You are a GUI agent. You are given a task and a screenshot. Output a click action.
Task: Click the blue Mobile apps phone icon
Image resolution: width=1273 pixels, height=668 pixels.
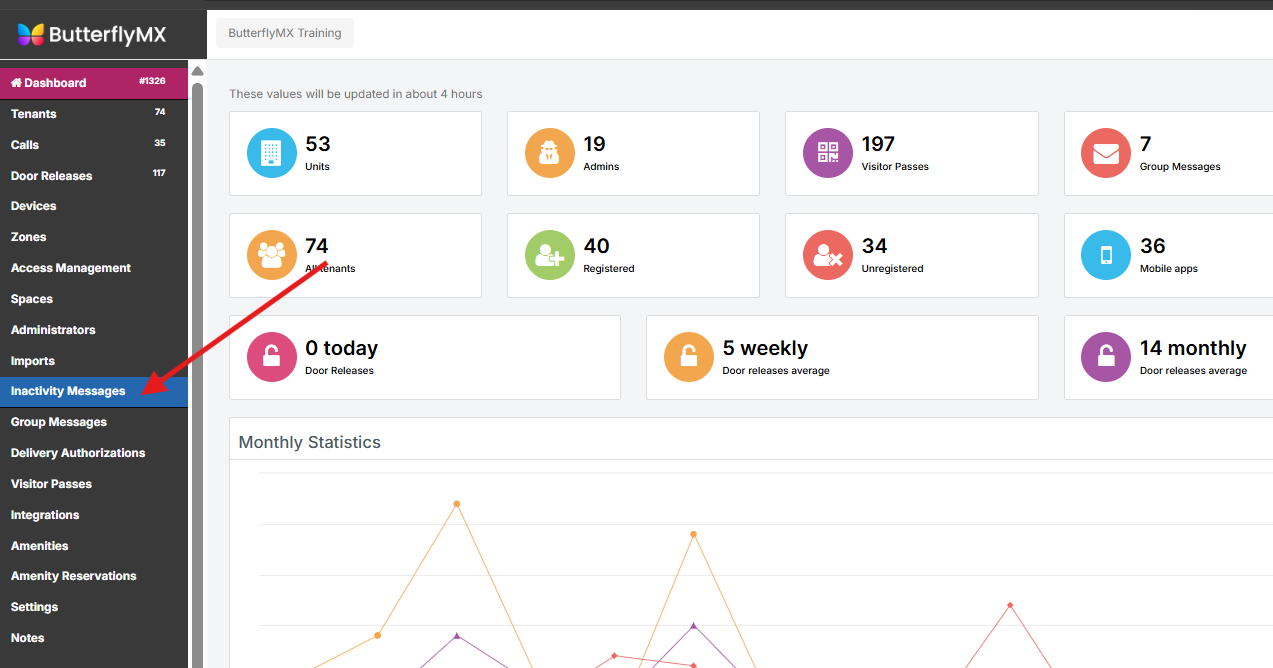tap(1106, 255)
